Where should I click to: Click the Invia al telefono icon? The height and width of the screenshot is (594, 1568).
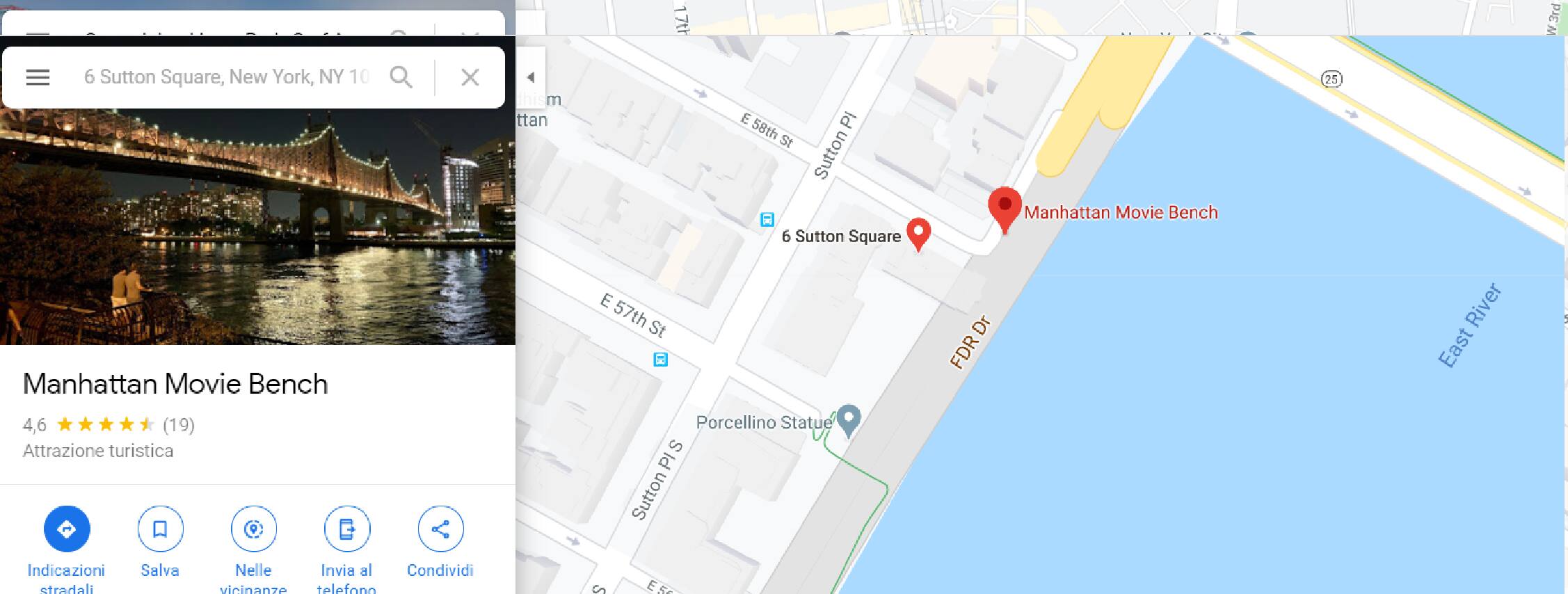(x=346, y=529)
